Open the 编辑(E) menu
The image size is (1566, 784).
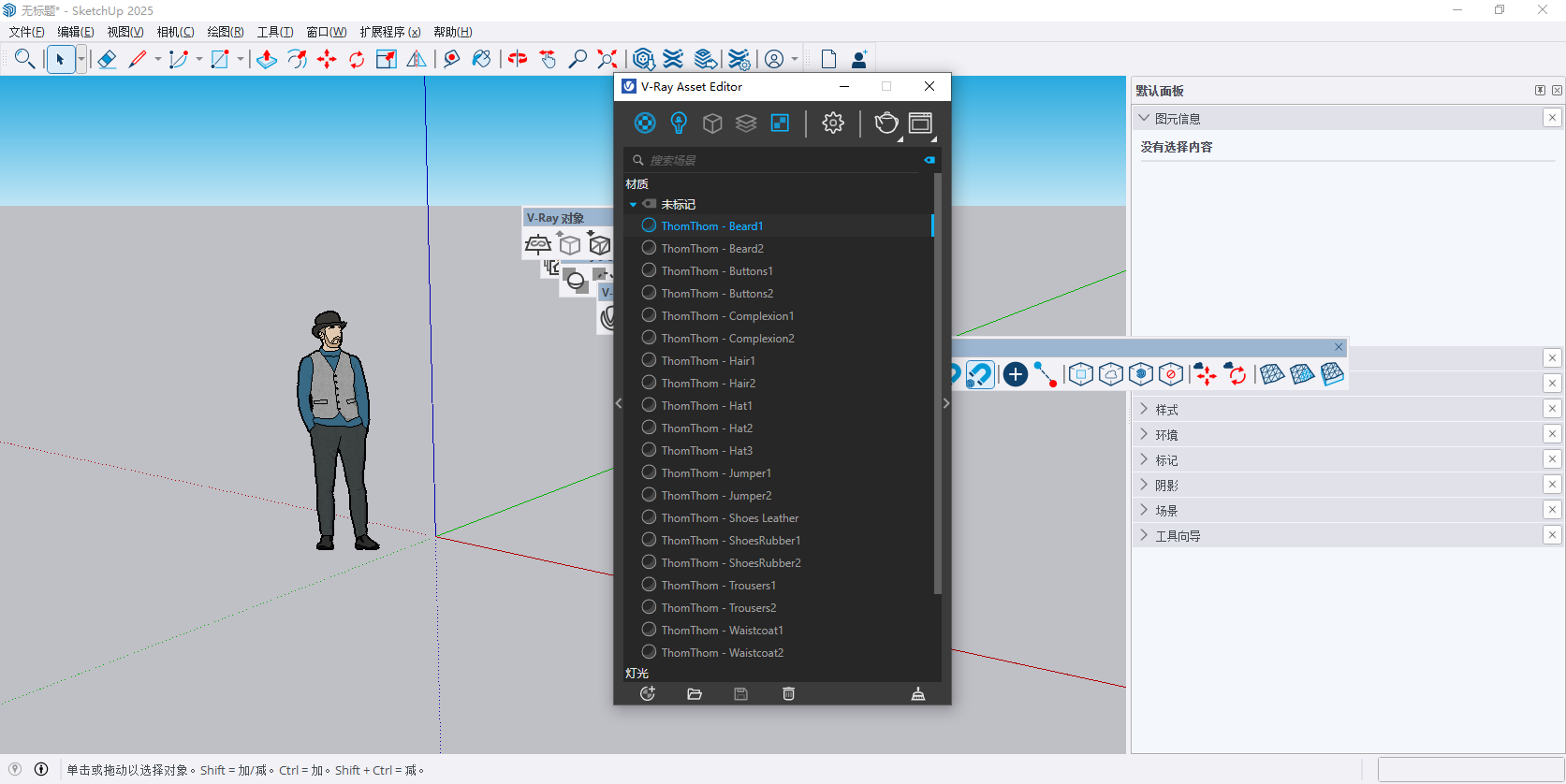coord(76,32)
